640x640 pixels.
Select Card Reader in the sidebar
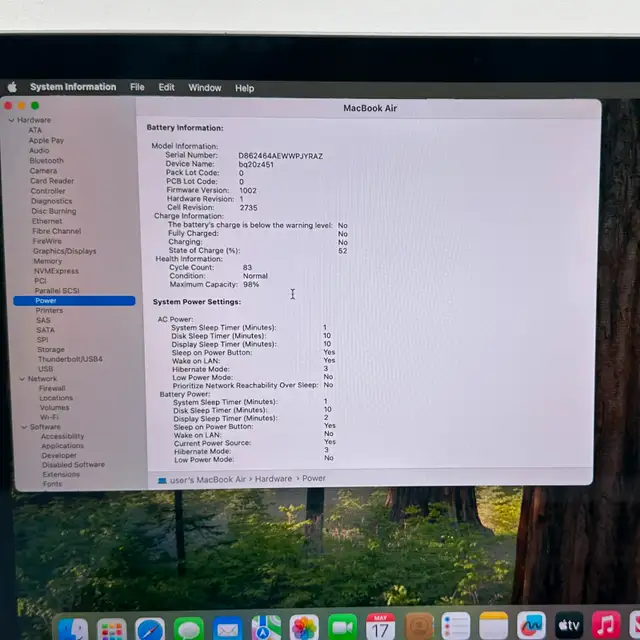point(52,181)
